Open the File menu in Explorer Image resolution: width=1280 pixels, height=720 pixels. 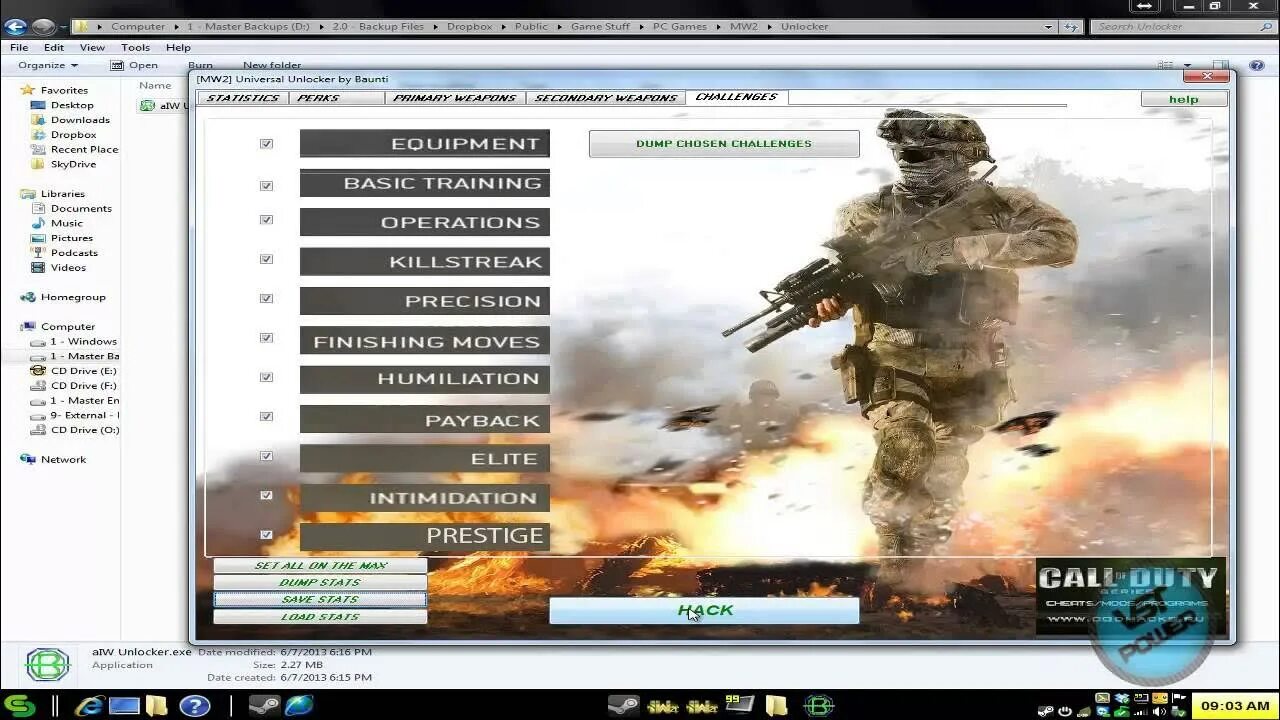(18, 47)
